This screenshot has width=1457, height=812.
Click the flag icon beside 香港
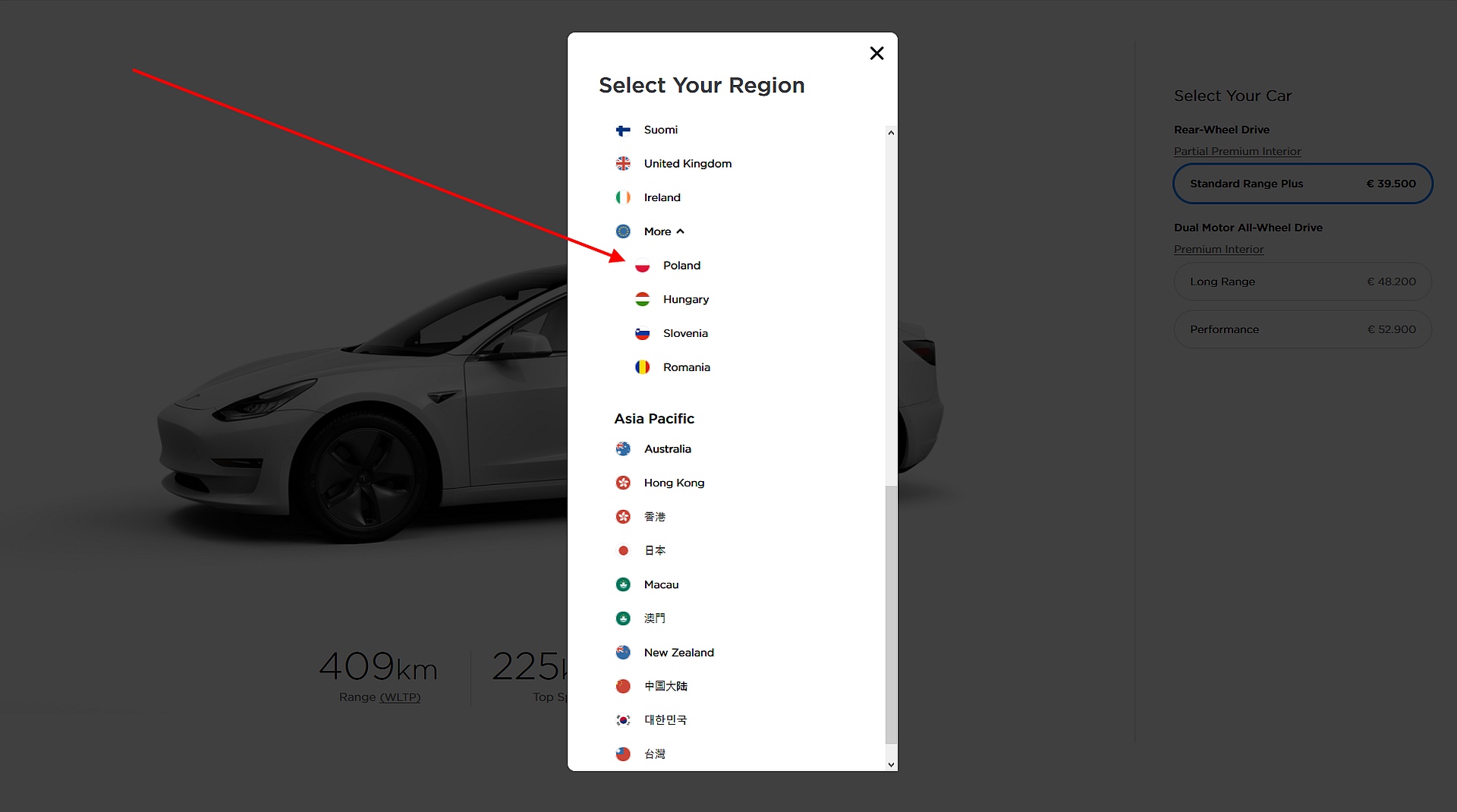coord(623,517)
